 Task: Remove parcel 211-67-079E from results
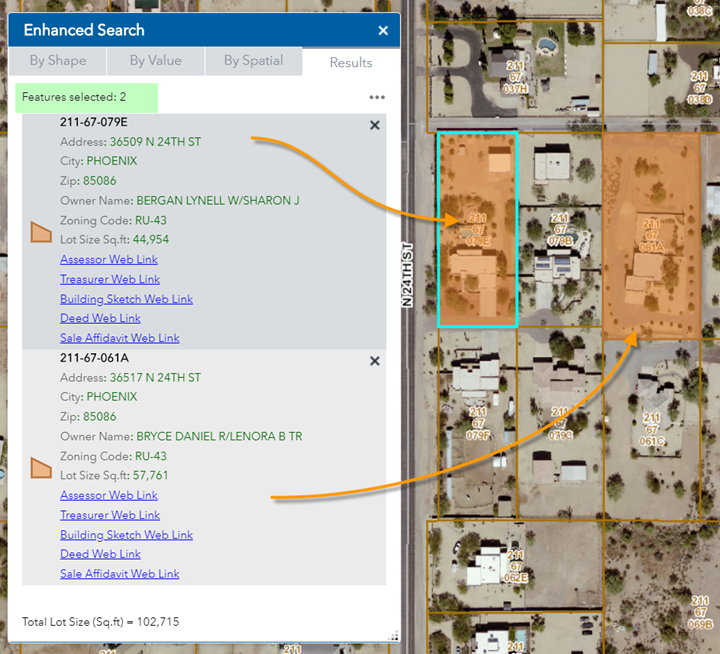(x=375, y=125)
